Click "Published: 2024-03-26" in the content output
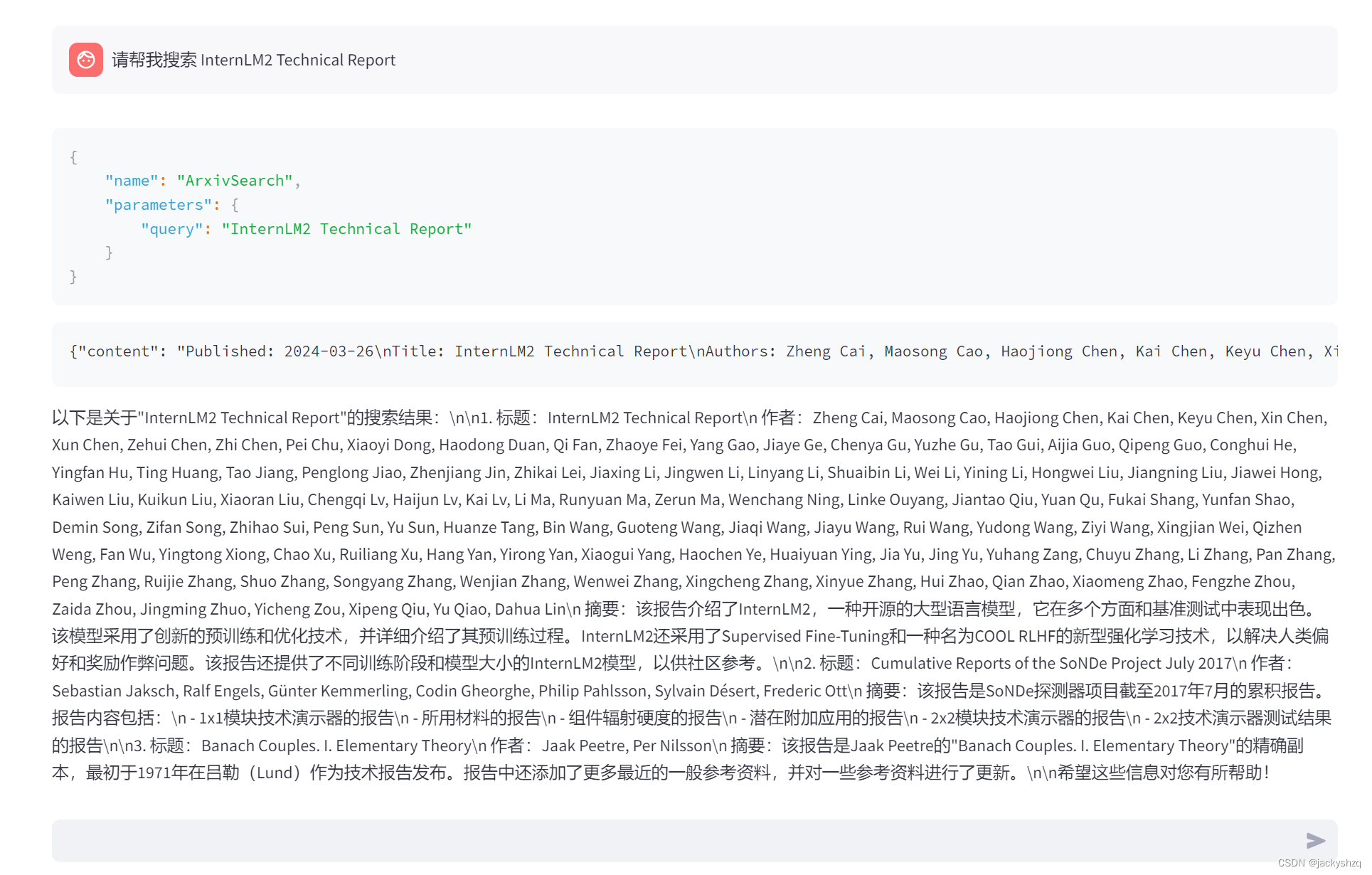Screen dimensions: 1372x875 point(280,351)
